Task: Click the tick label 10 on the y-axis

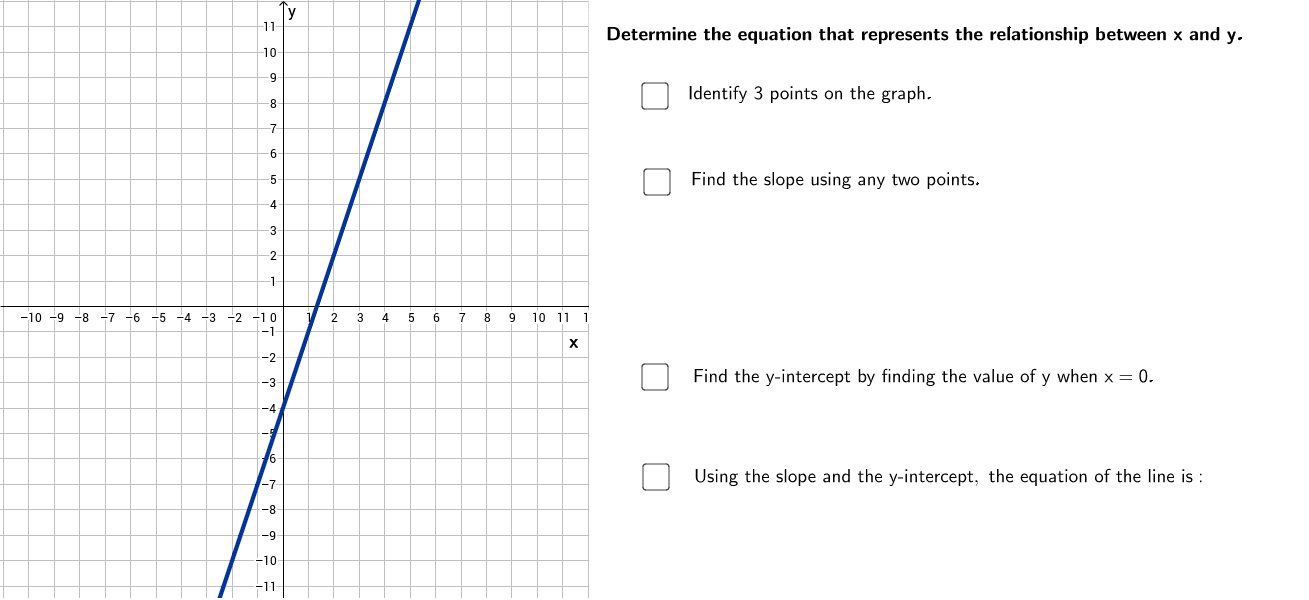Action: pyautogui.click(x=270, y=52)
